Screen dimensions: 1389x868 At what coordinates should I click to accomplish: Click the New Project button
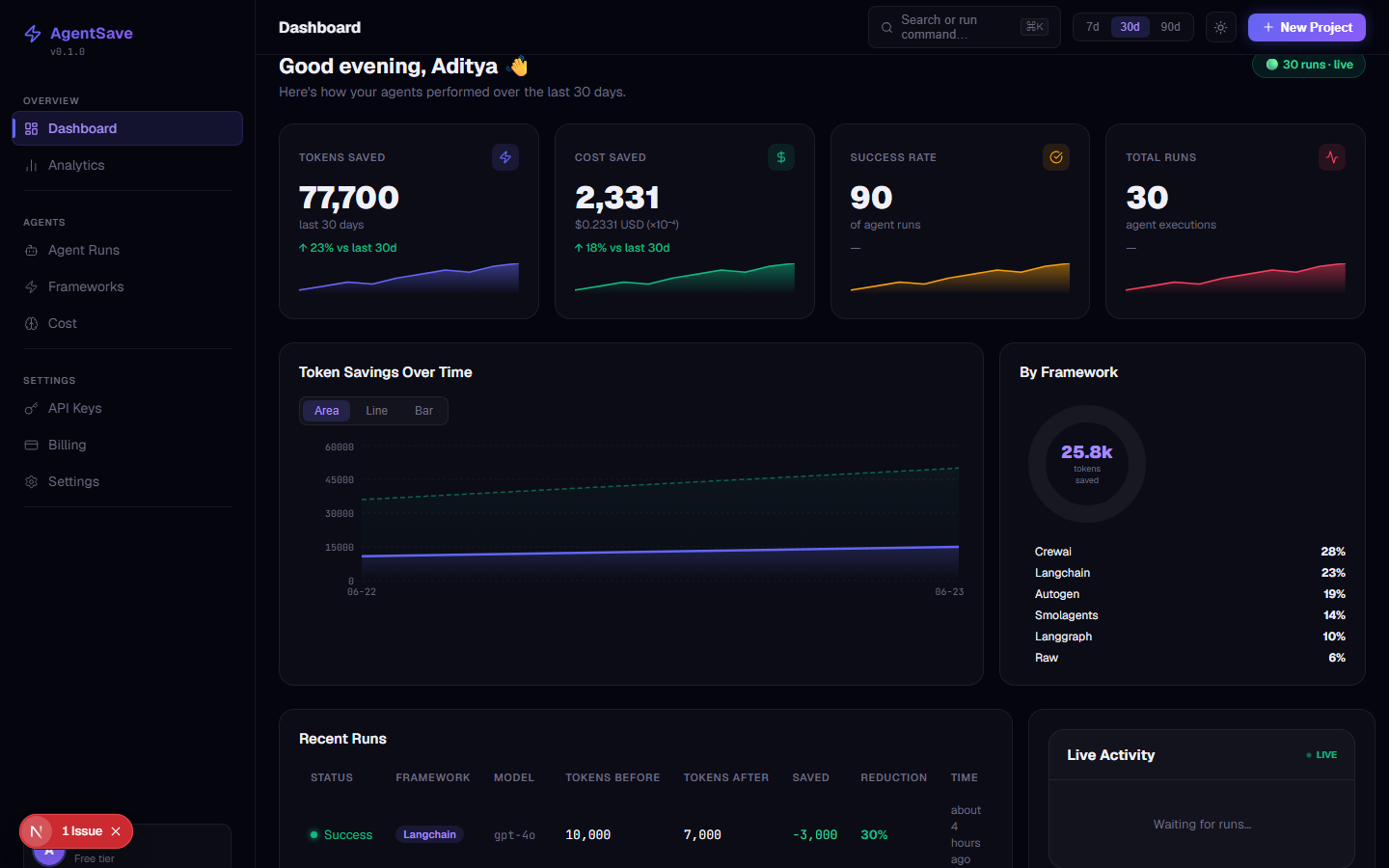[x=1307, y=28]
